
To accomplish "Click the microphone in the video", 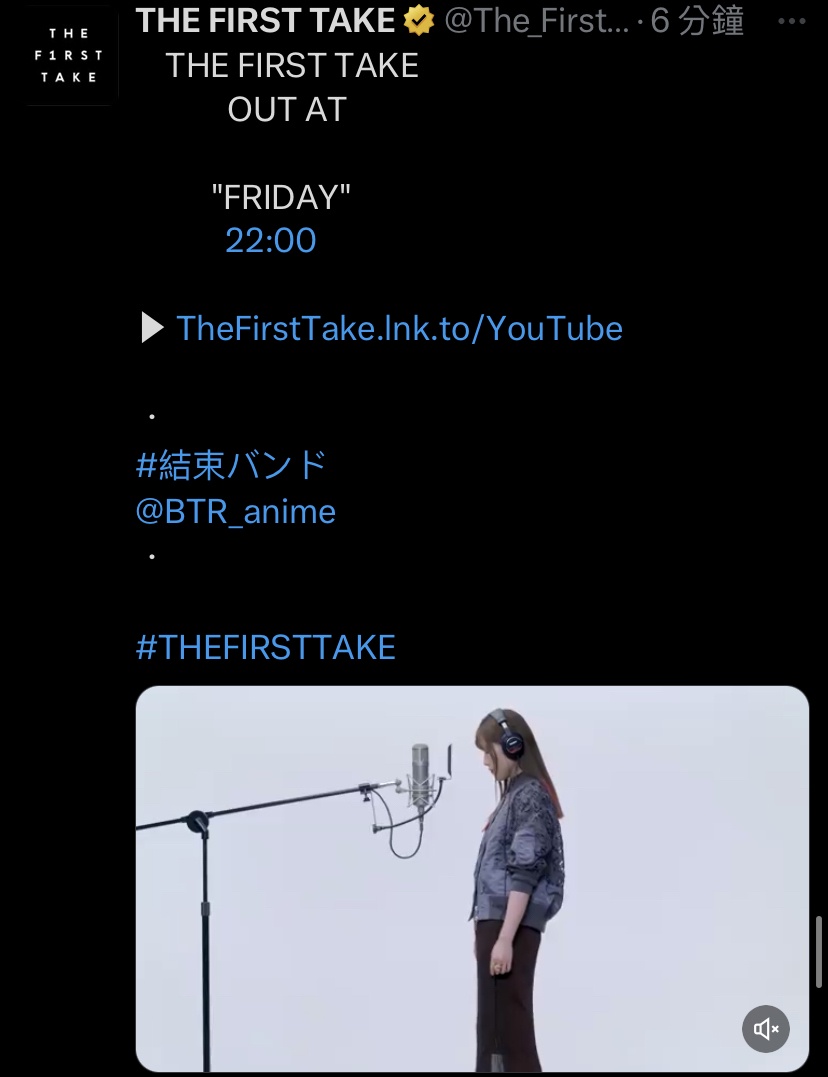I will point(421,776).
